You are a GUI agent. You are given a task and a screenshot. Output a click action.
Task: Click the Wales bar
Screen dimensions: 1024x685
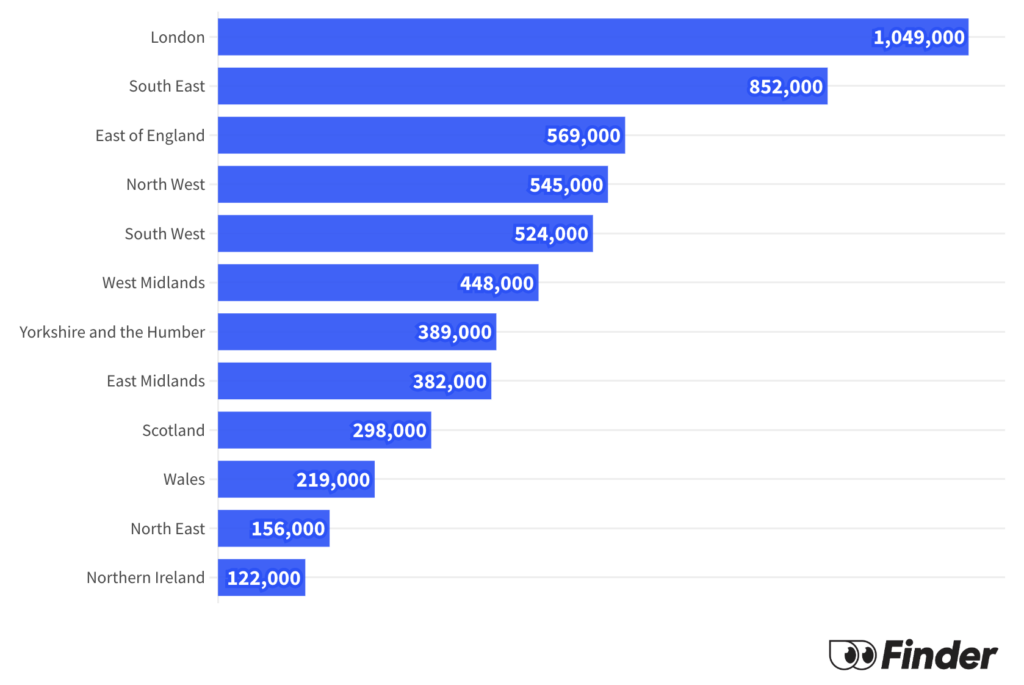click(296, 479)
